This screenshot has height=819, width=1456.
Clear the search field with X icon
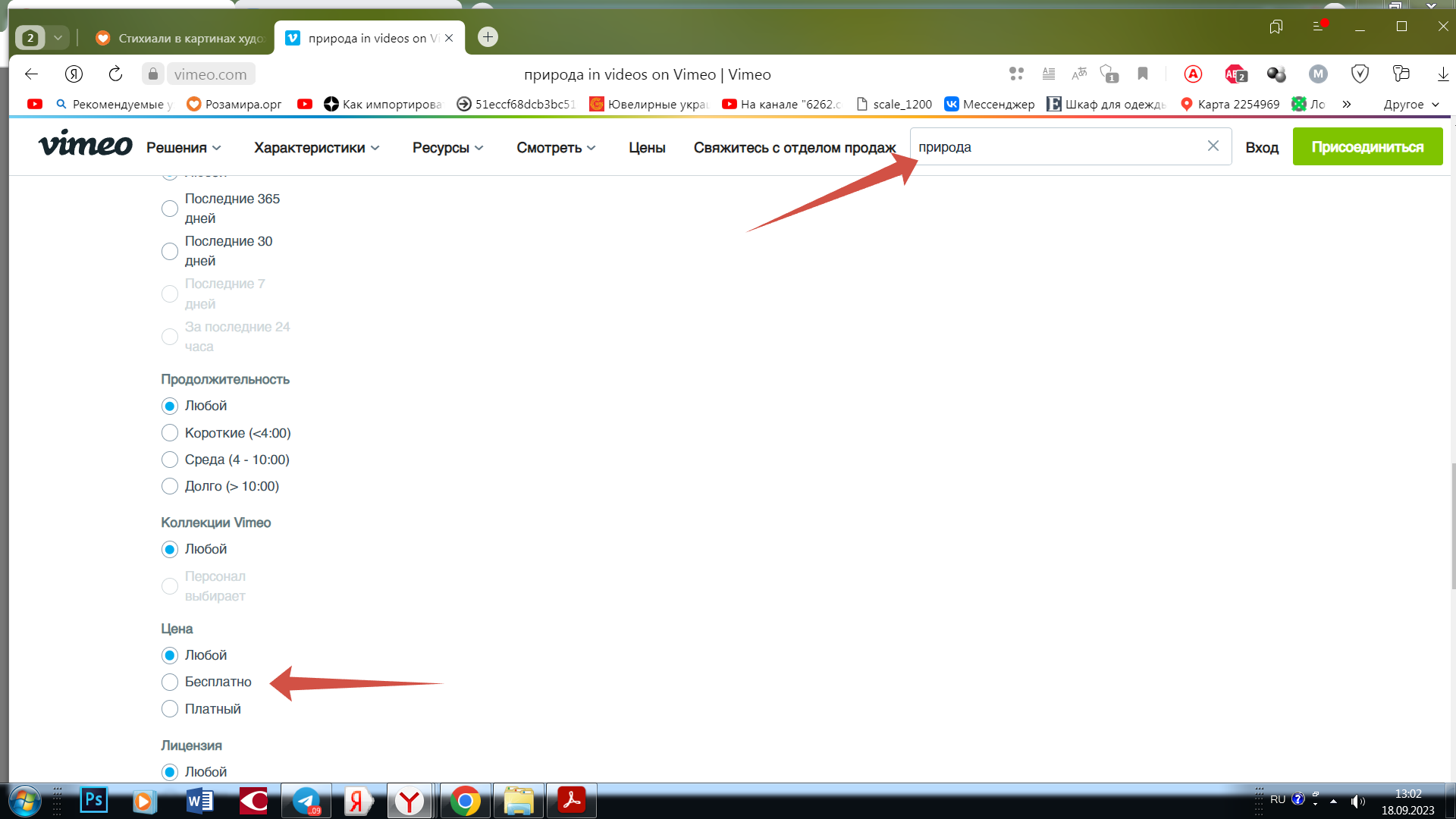(1213, 146)
